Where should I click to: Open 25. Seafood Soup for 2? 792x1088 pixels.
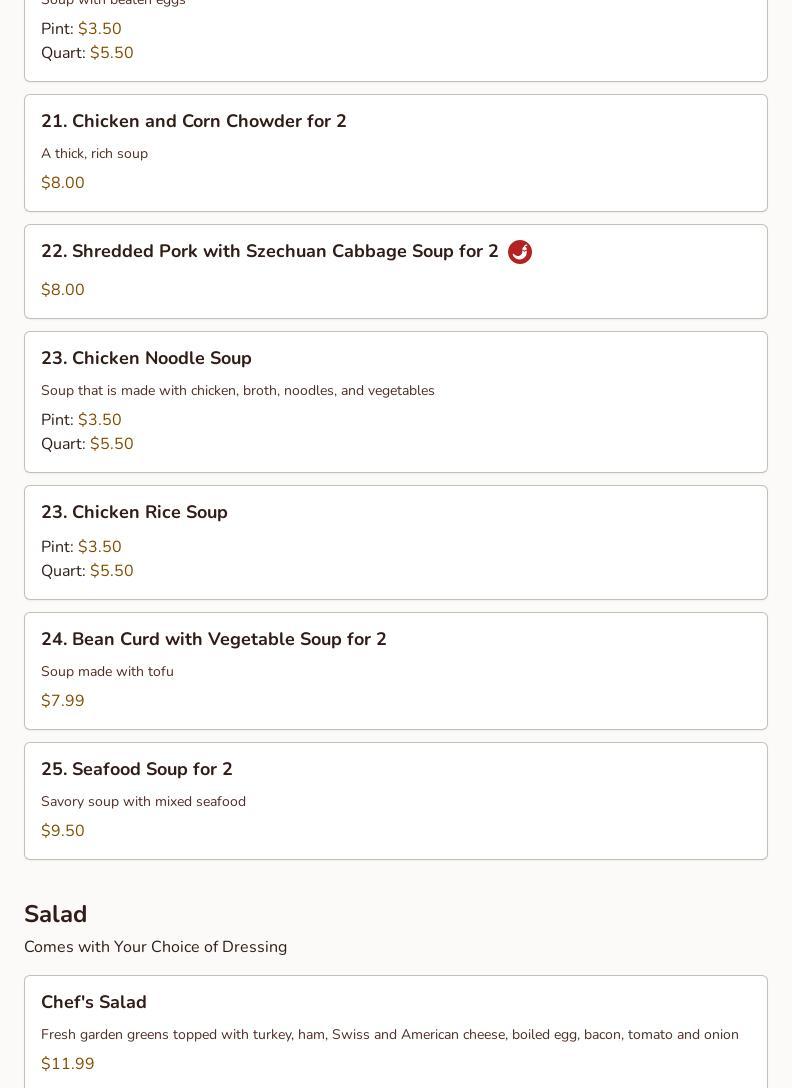396,801
